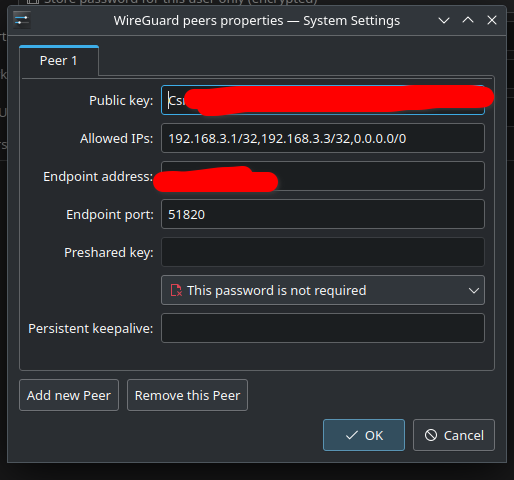Click the Endpoint port label
This screenshot has height=480, width=514.
coord(110,214)
